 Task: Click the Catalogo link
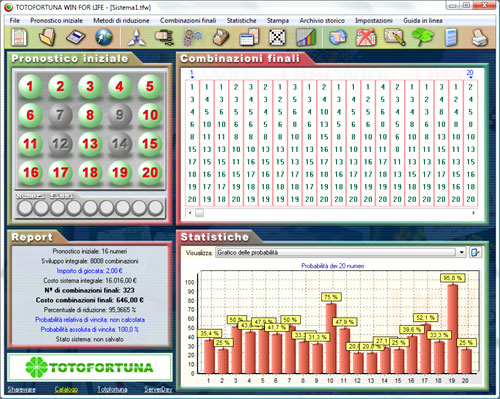[x=66, y=389]
